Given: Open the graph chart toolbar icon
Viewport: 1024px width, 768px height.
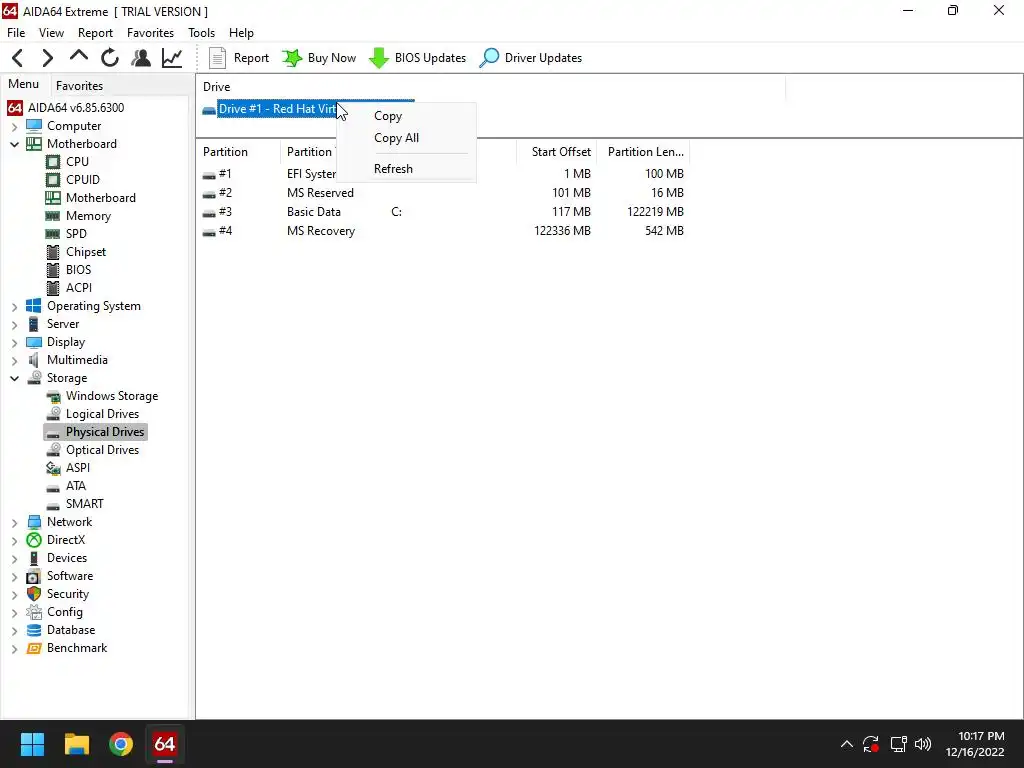Looking at the screenshot, I should coord(172,58).
